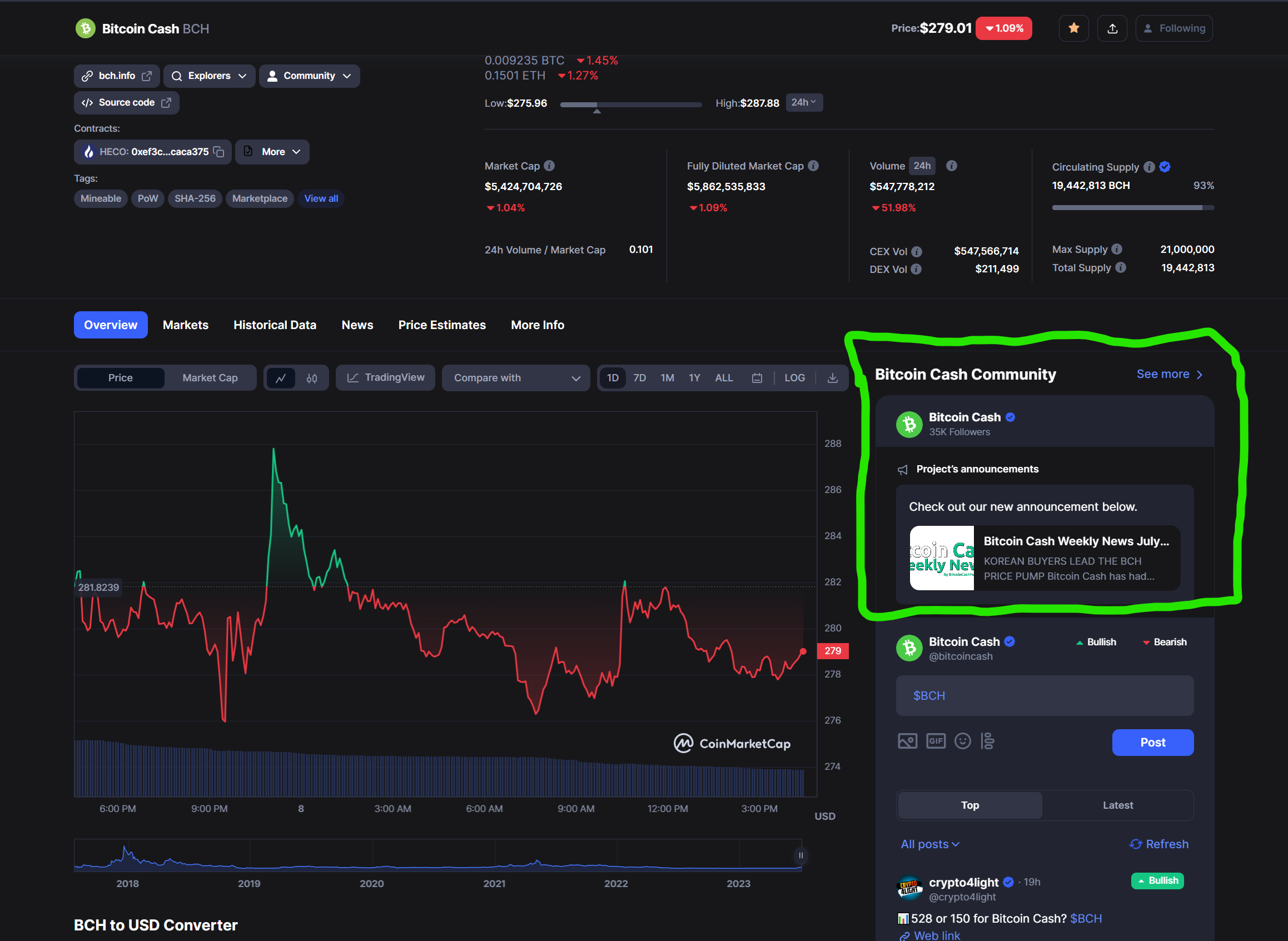Select the candlestick chart icon
1288x941 pixels.
[312, 378]
